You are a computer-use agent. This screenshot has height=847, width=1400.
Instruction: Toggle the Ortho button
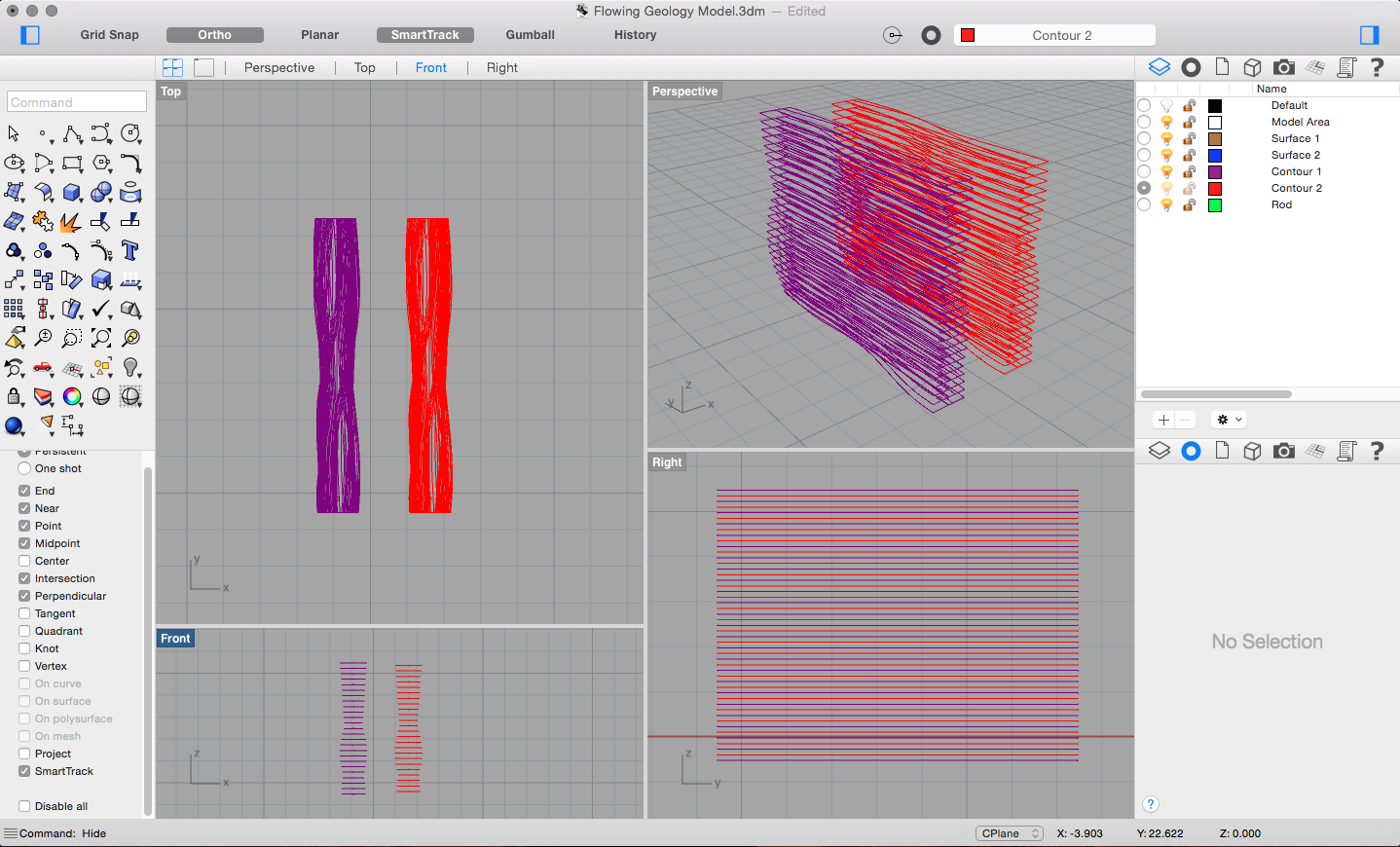click(215, 34)
